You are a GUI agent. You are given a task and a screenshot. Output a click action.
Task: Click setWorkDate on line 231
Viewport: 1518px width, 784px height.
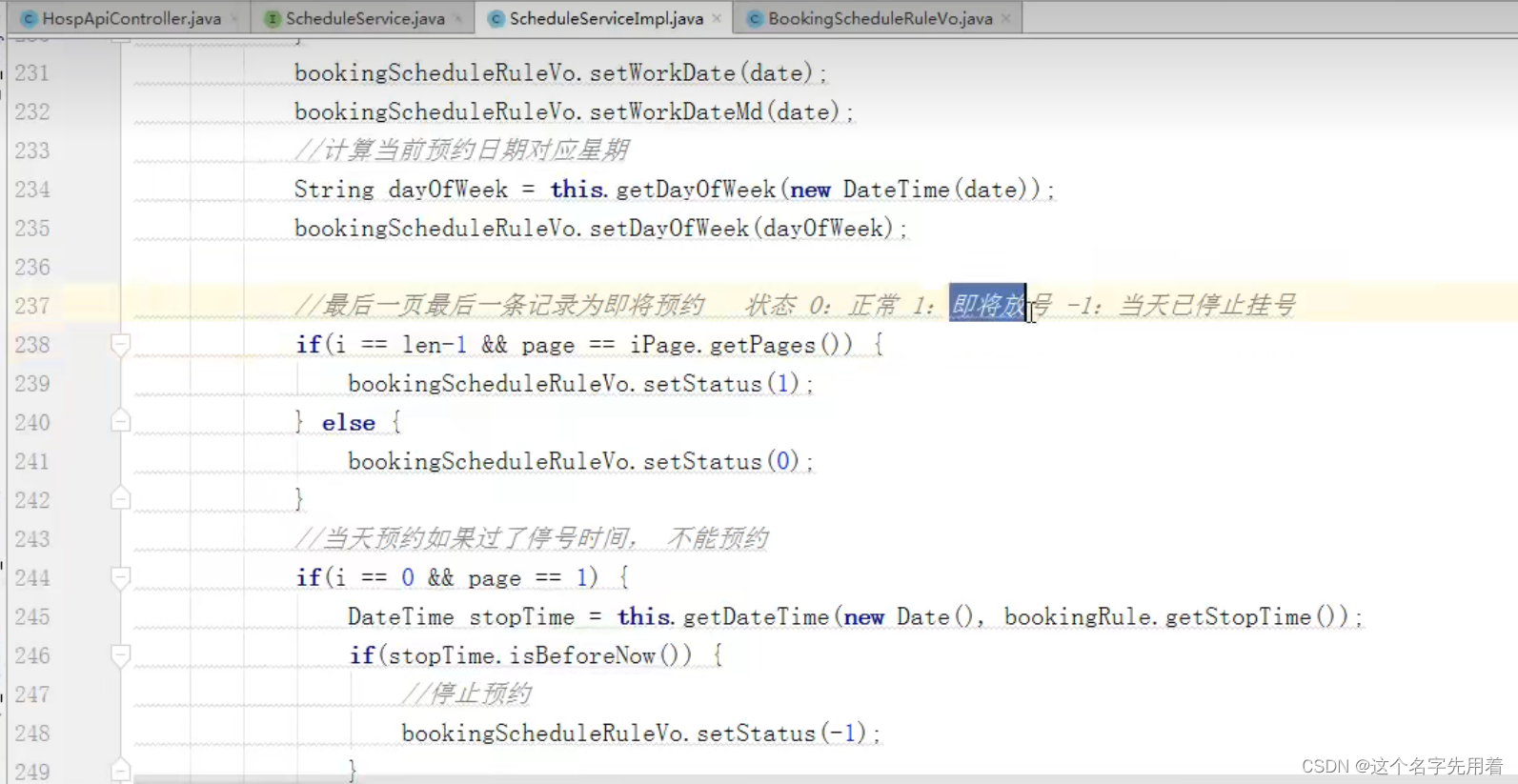pos(662,73)
